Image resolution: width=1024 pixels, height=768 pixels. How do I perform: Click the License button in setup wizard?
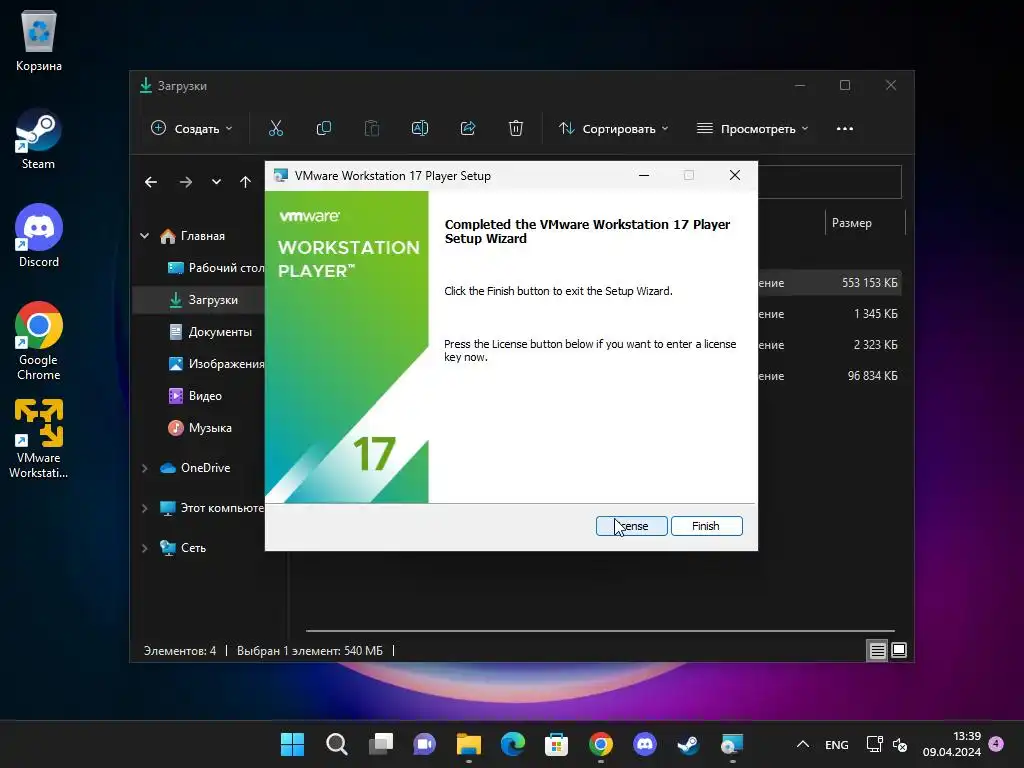point(632,526)
